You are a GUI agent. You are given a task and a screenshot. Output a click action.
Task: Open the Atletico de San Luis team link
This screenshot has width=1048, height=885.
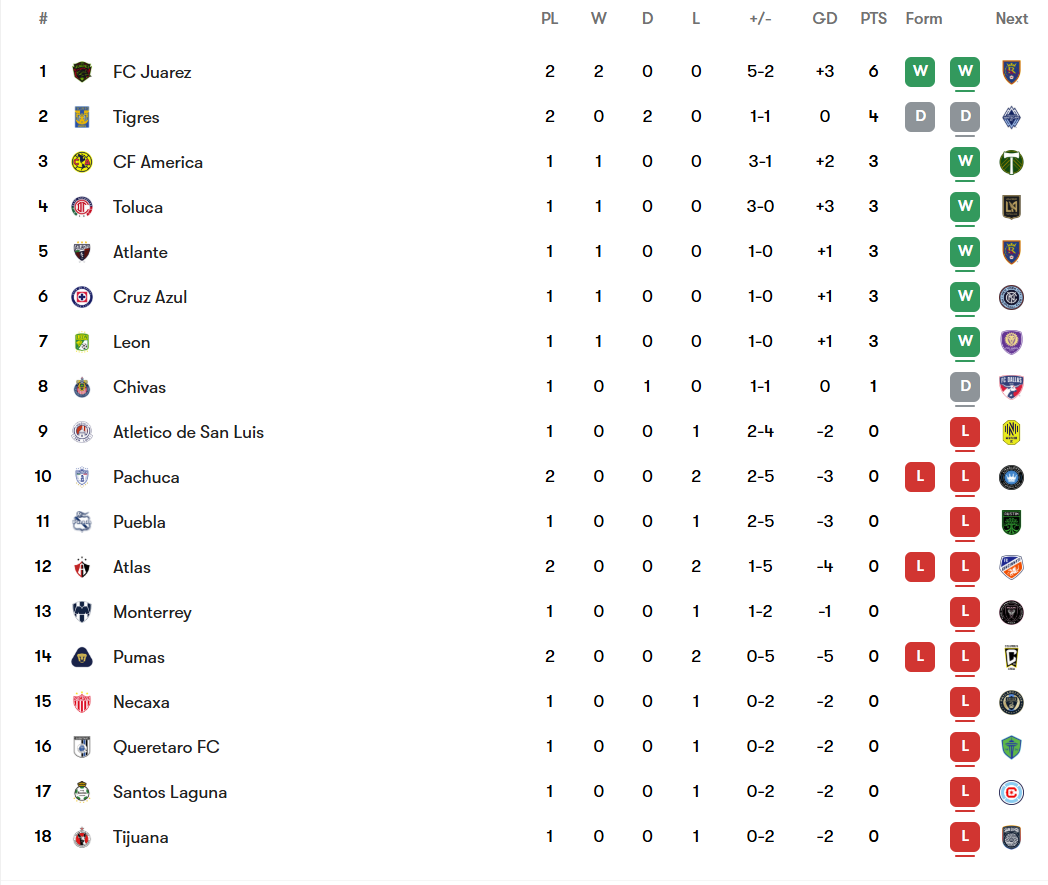pyautogui.click(x=188, y=432)
